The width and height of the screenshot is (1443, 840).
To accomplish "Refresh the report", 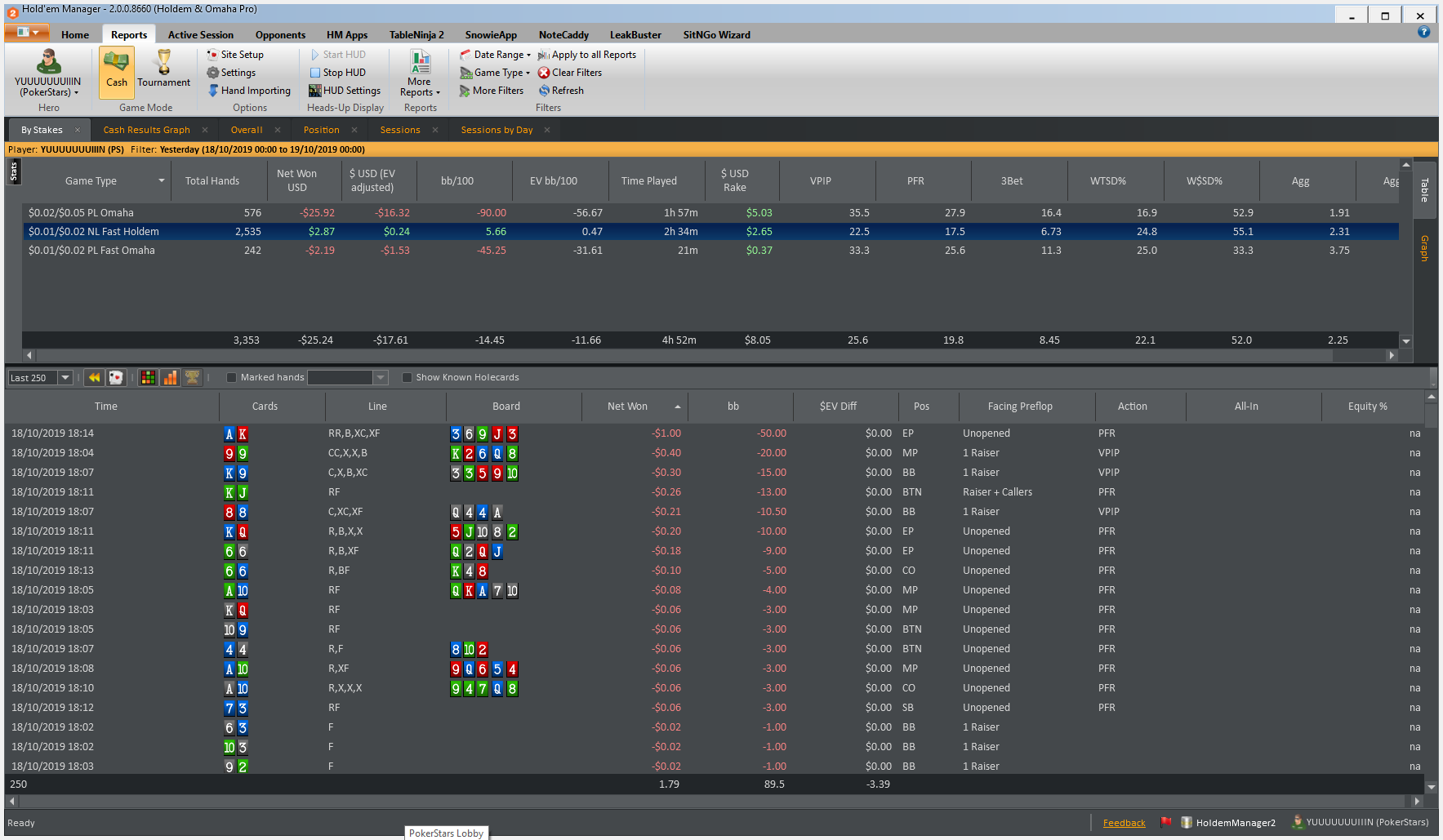I will click(560, 91).
